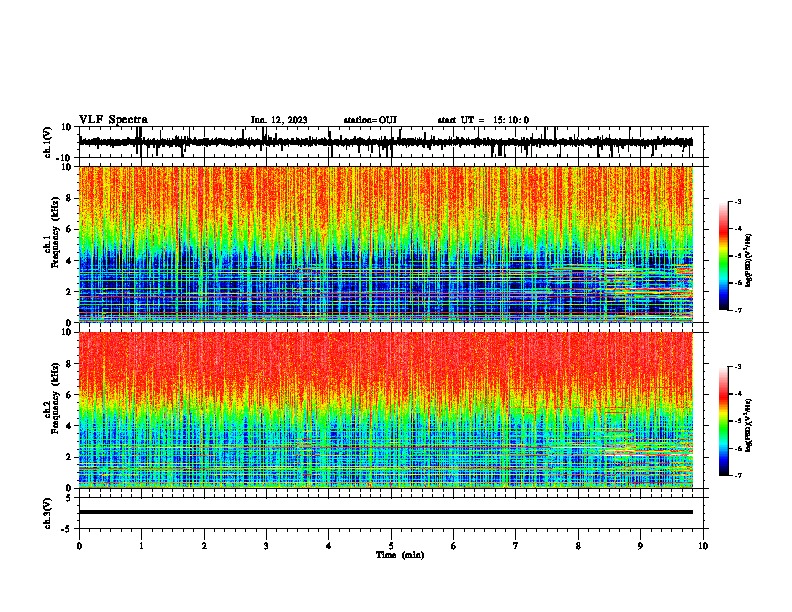Click the time axis tick label "5"

tap(391, 546)
